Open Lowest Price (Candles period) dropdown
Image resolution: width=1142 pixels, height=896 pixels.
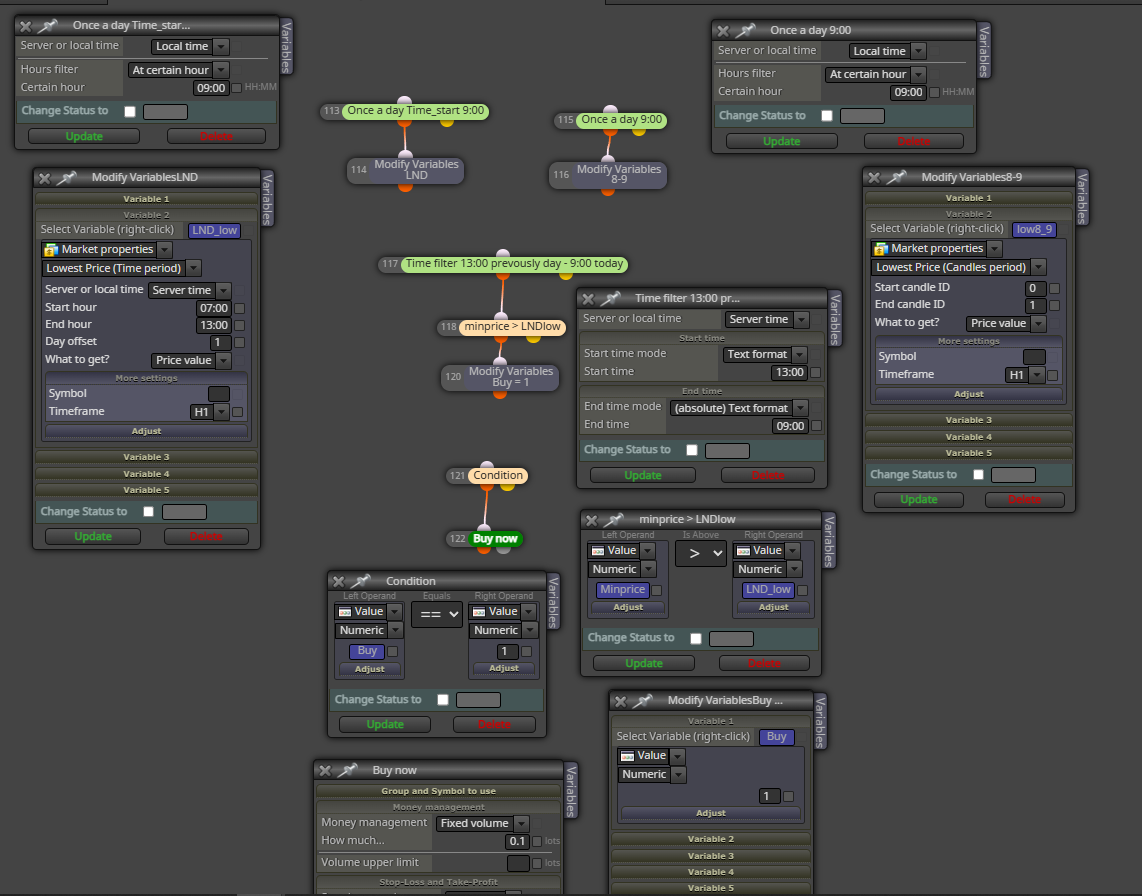pos(958,267)
